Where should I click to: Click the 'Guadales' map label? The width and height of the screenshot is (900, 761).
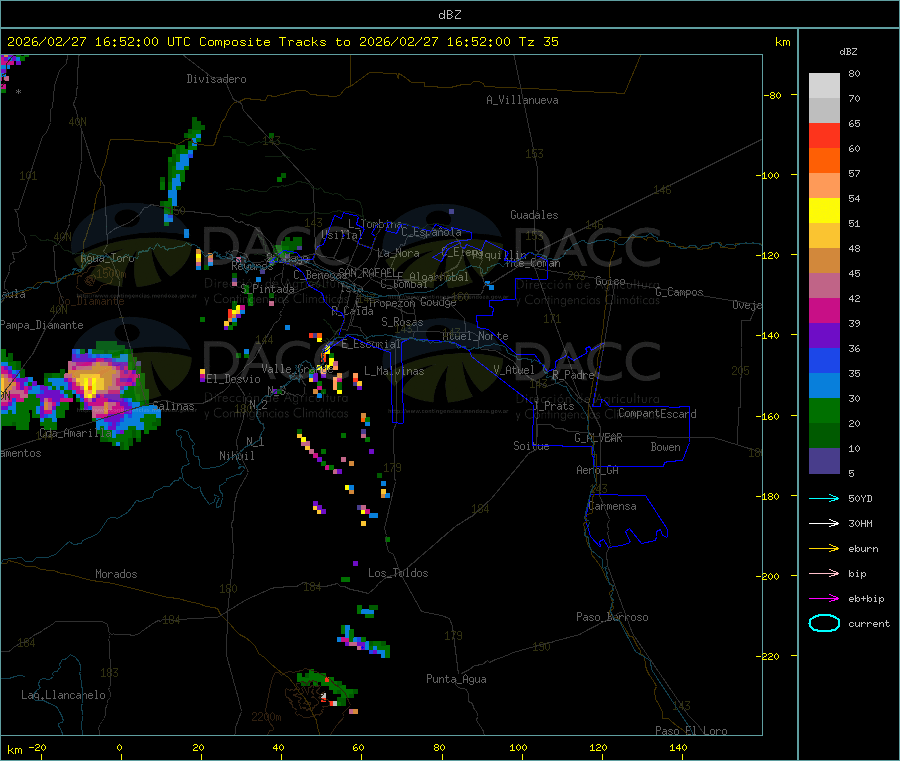534,215
